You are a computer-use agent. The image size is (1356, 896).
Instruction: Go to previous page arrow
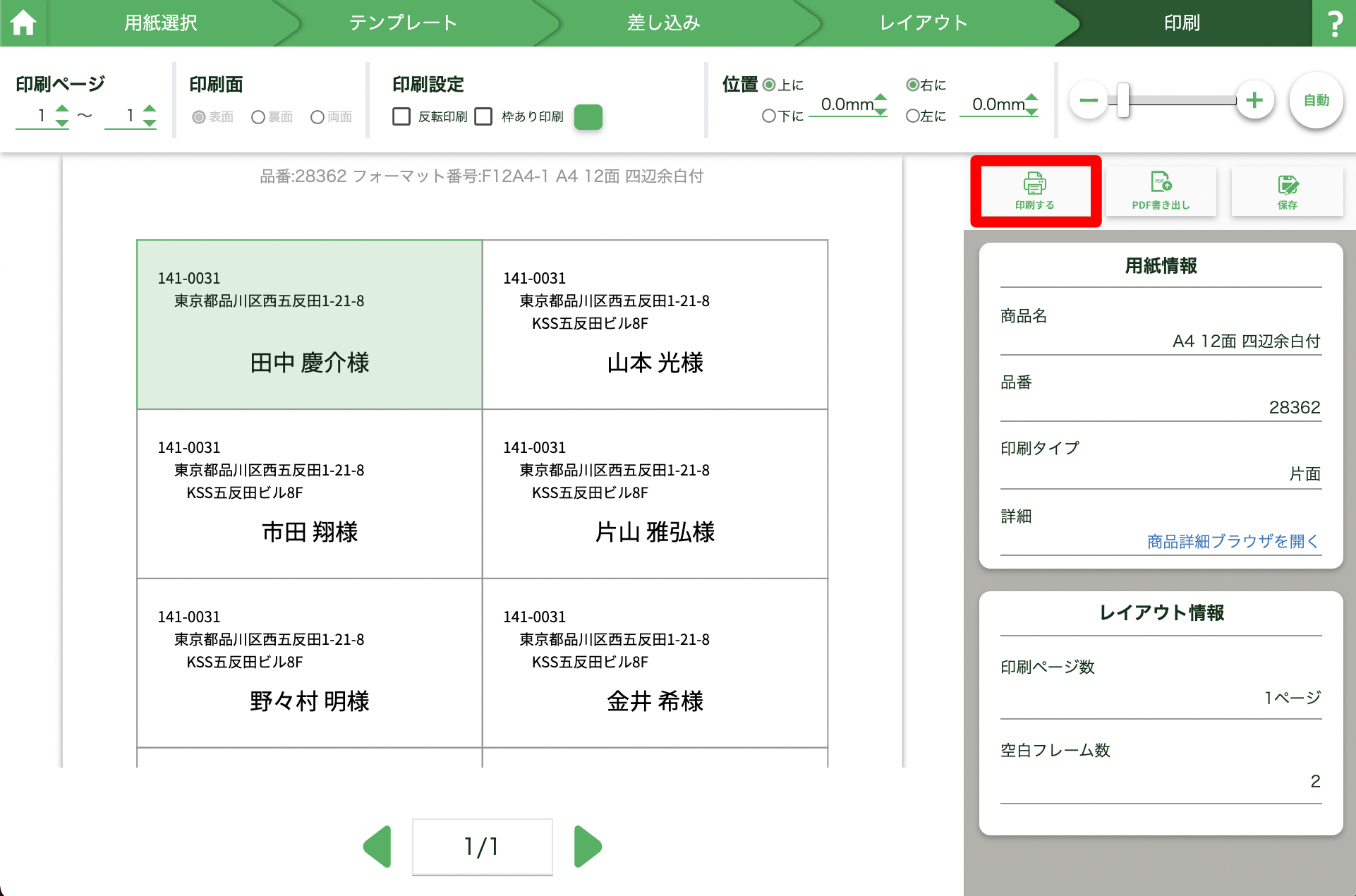[x=377, y=846]
